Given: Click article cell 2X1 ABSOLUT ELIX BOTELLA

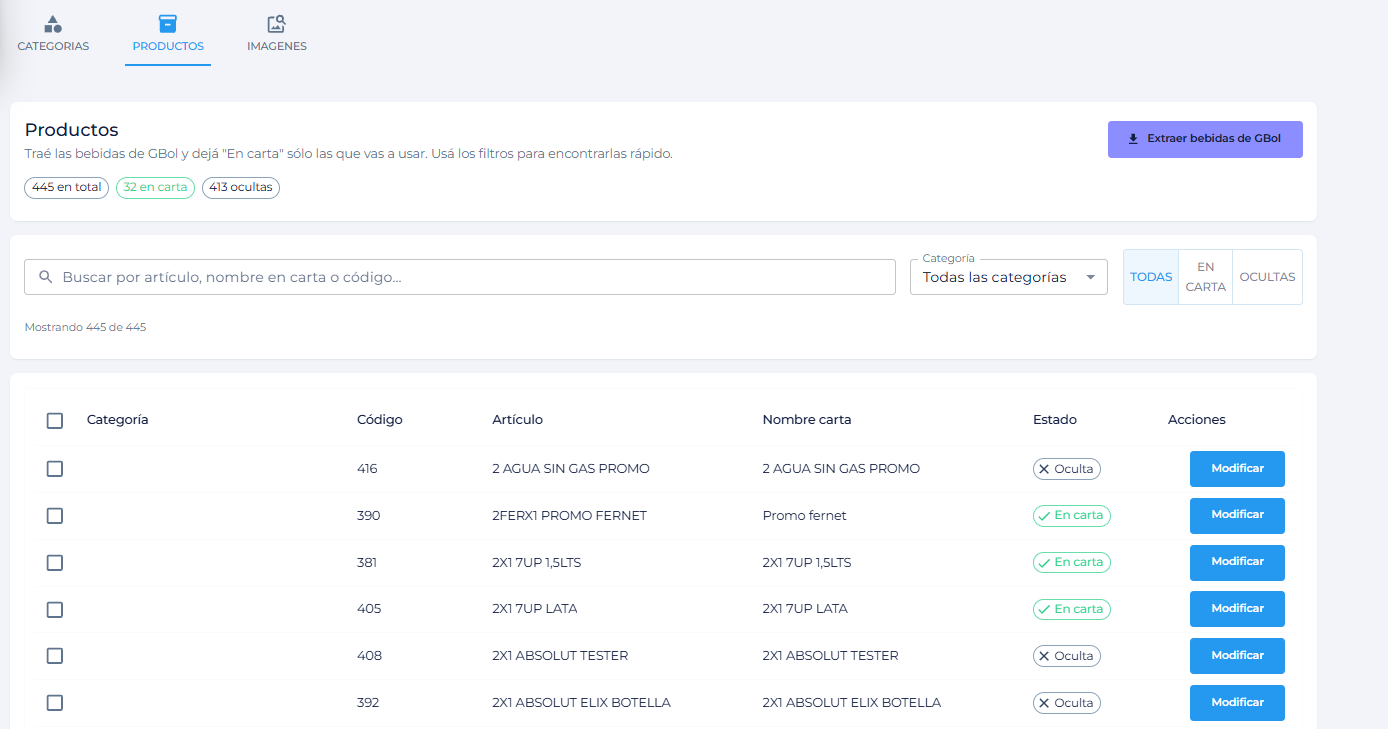Looking at the screenshot, I should pos(582,703).
